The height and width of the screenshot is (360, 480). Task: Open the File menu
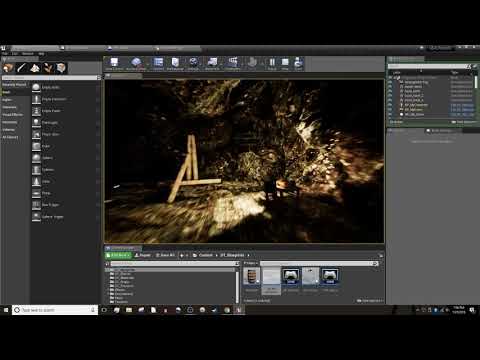click(5, 54)
